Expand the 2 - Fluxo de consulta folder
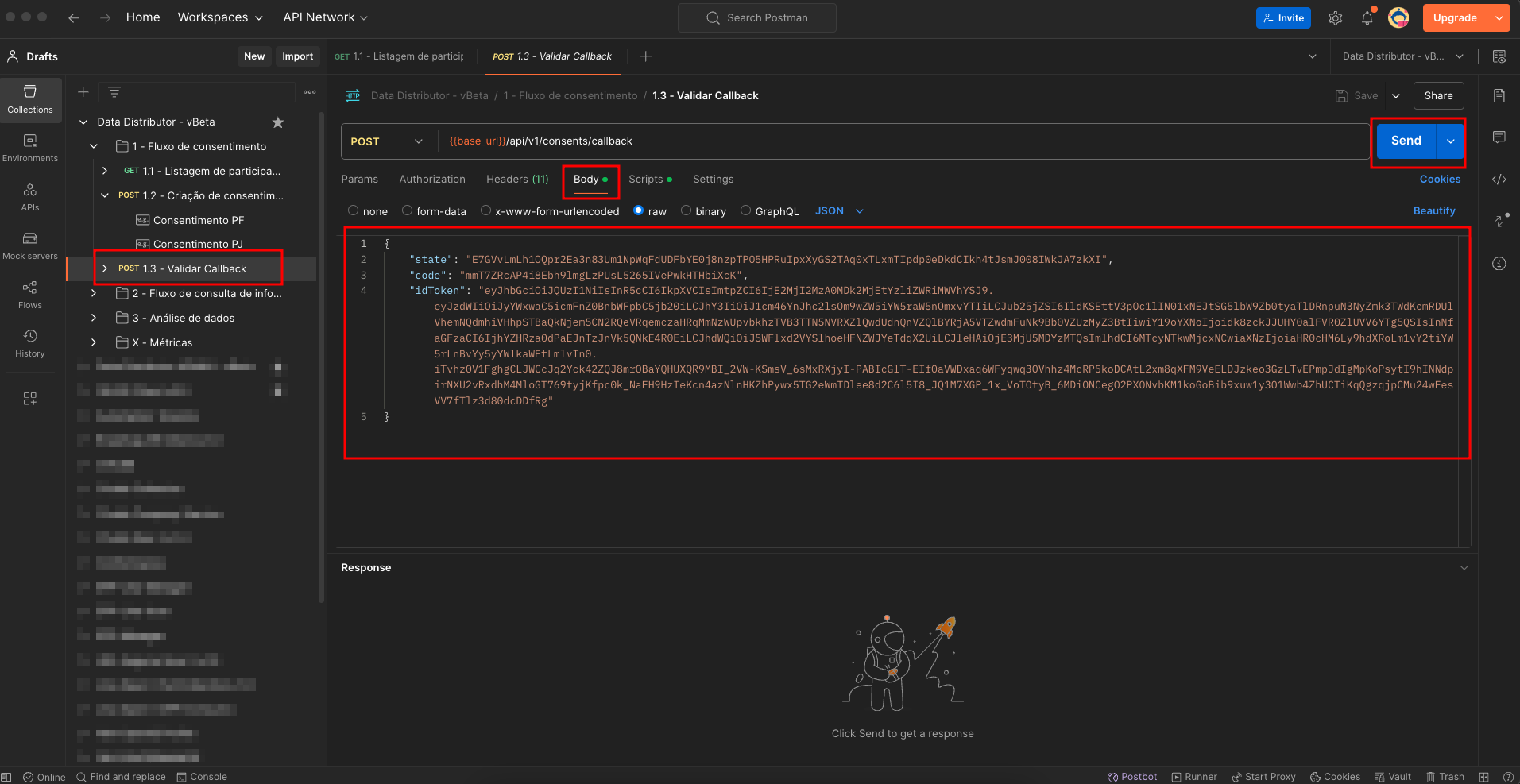The width and height of the screenshot is (1520, 784). (x=94, y=294)
